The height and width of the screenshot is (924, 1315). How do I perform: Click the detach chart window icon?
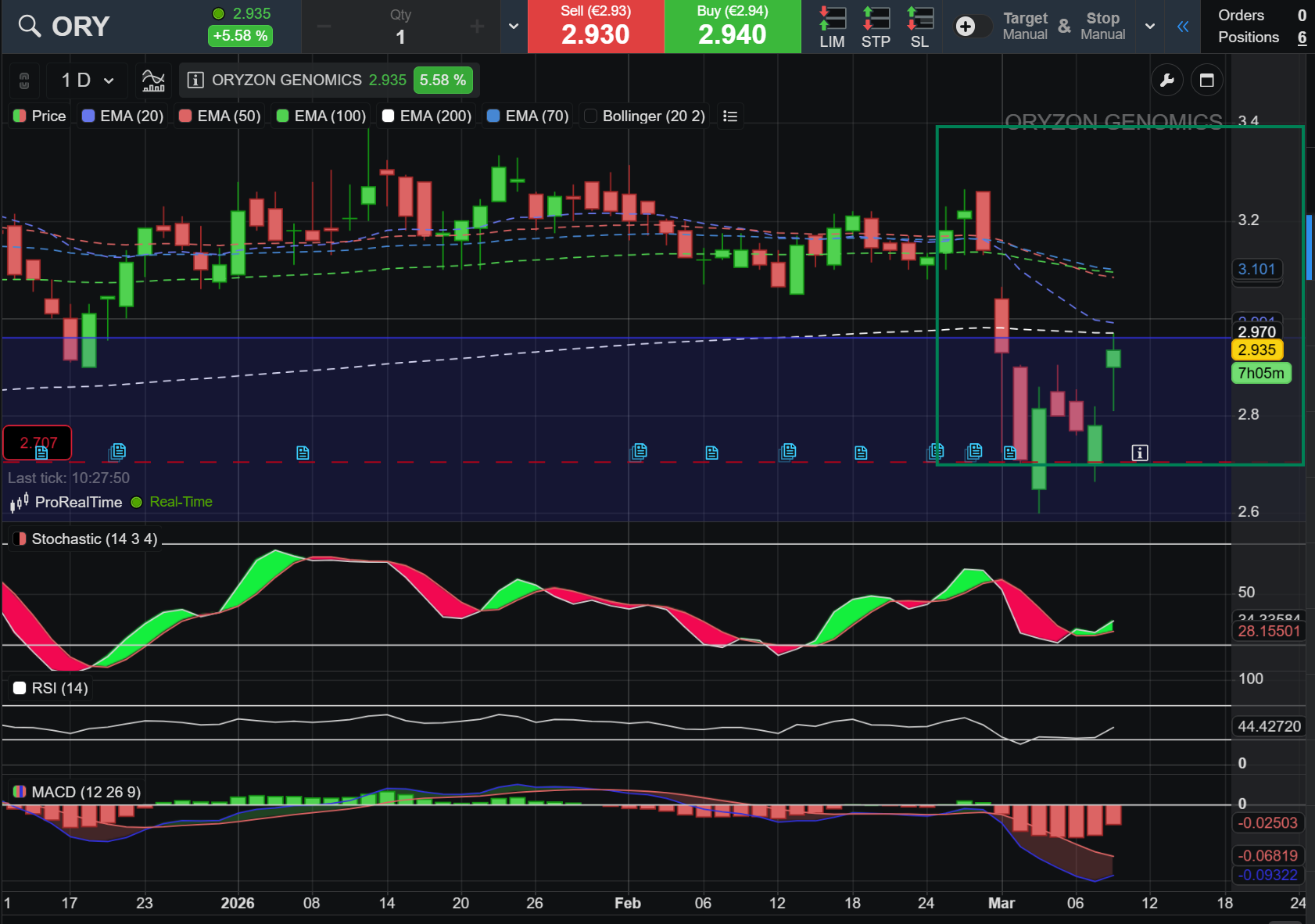pos(1206,81)
